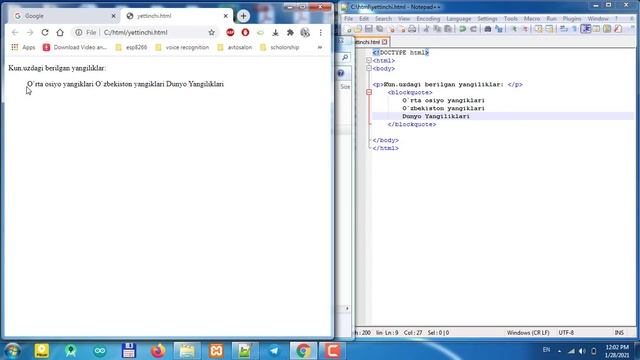Zoom in the Notepad++ editor
640x360 pixels.
[x=514, y=29]
